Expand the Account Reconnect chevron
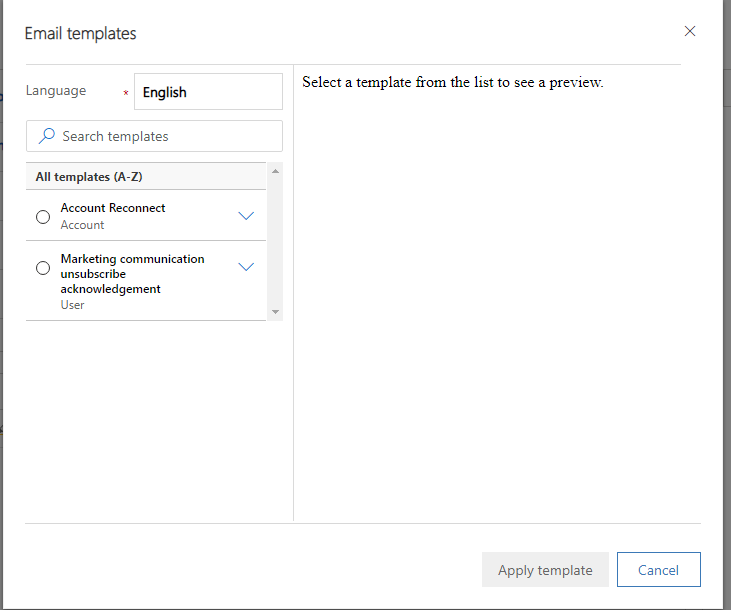731x610 pixels. (x=246, y=215)
